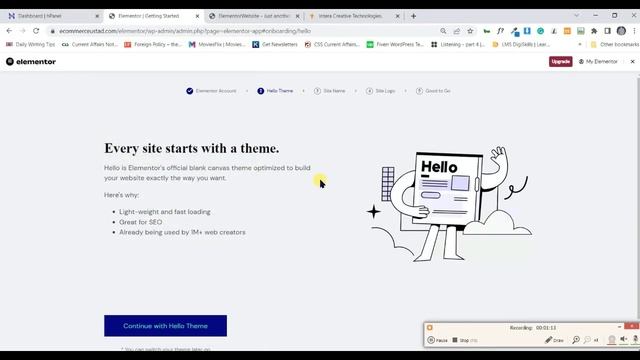
Task: Toggle the microphone in recorder toolbar
Action: [x=635, y=340]
